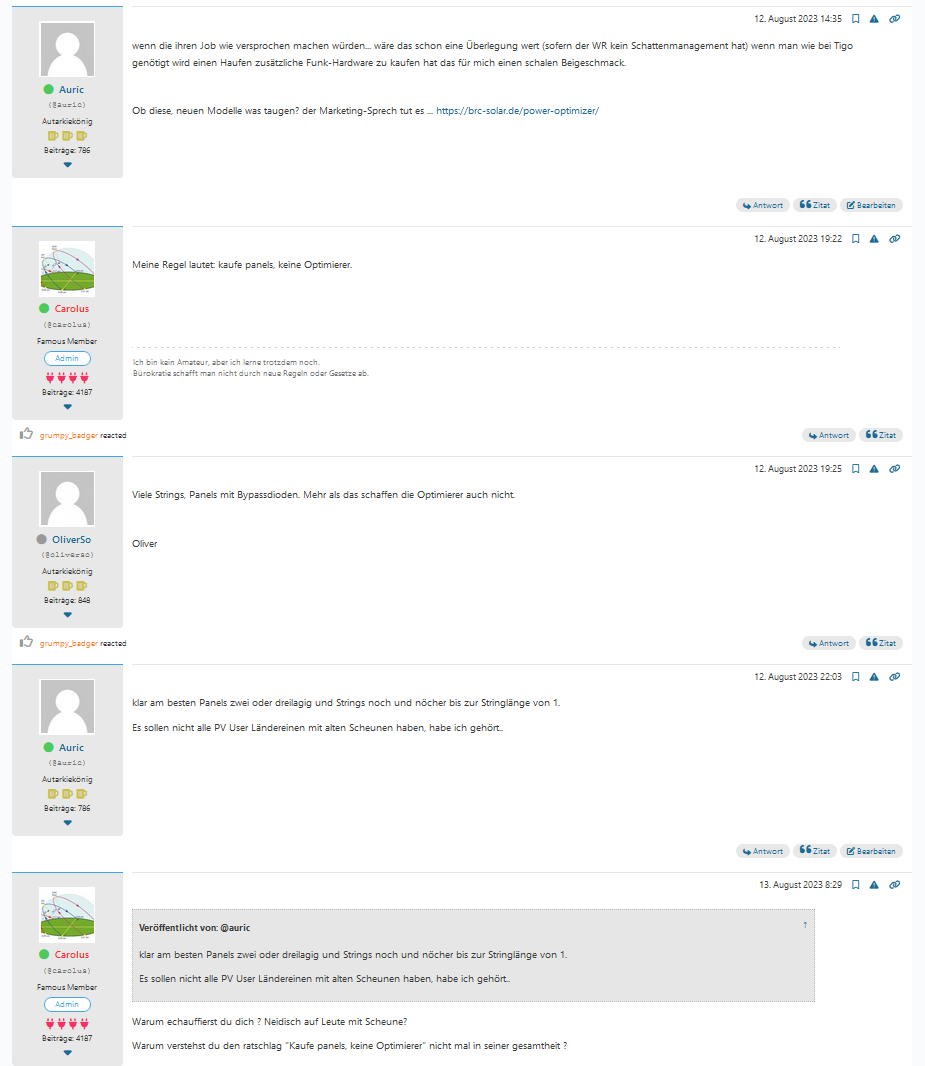Expand OliverSo's profile details arrow

point(67,615)
